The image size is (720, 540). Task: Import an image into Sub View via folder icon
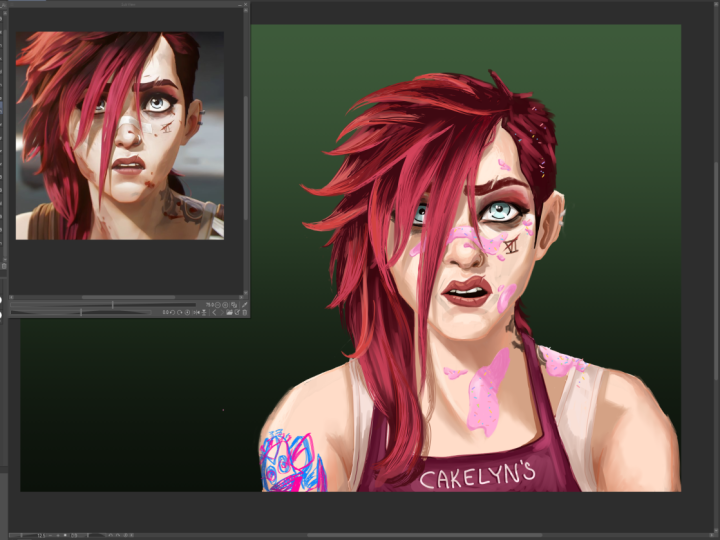click(x=230, y=313)
